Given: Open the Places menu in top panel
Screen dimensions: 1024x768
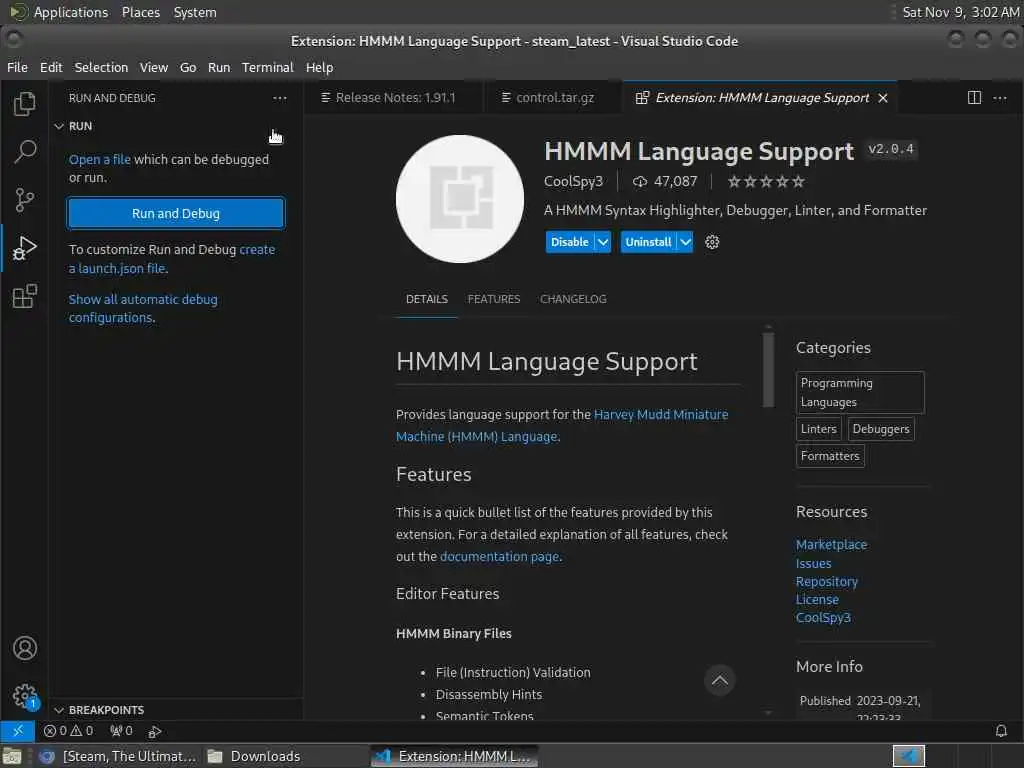Looking at the screenshot, I should (x=140, y=12).
